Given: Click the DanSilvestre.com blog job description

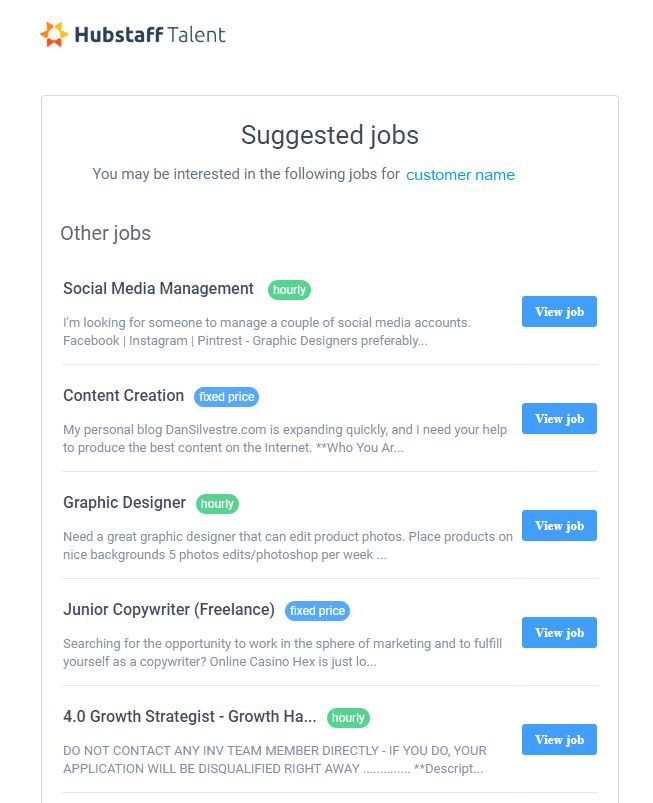Looking at the screenshot, I should click(285, 439).
